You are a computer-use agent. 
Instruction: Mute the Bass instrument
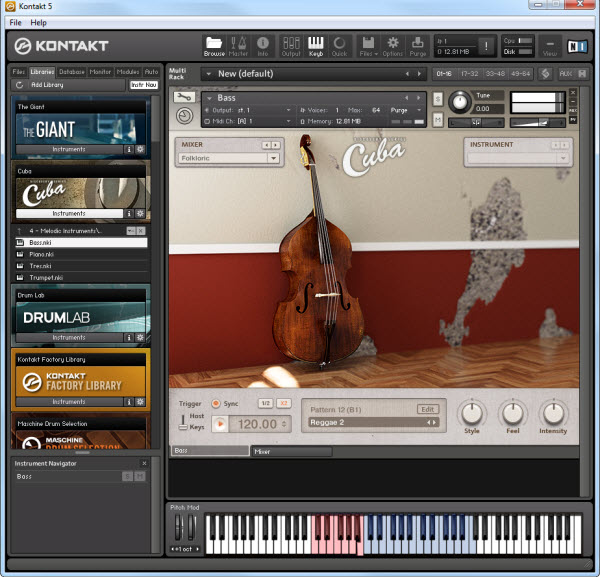pyautogui.click(x=438, y=120)
